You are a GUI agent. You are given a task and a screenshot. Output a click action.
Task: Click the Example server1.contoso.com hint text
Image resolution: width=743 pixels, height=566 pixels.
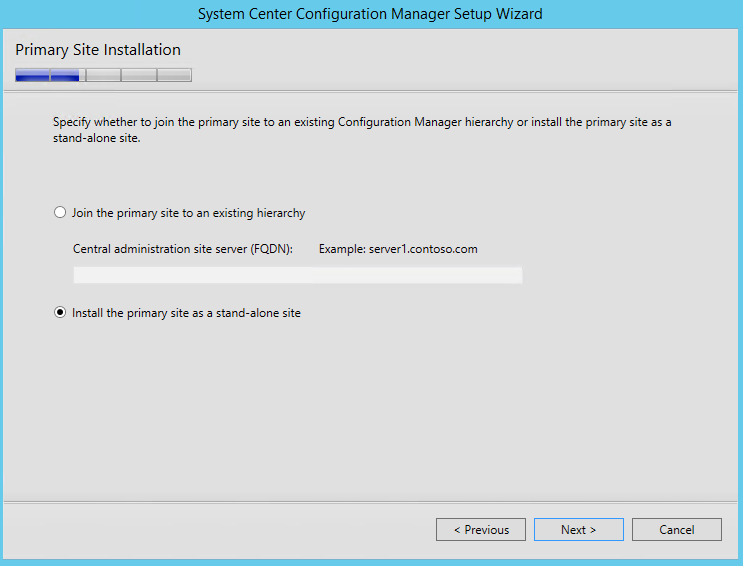398,249
